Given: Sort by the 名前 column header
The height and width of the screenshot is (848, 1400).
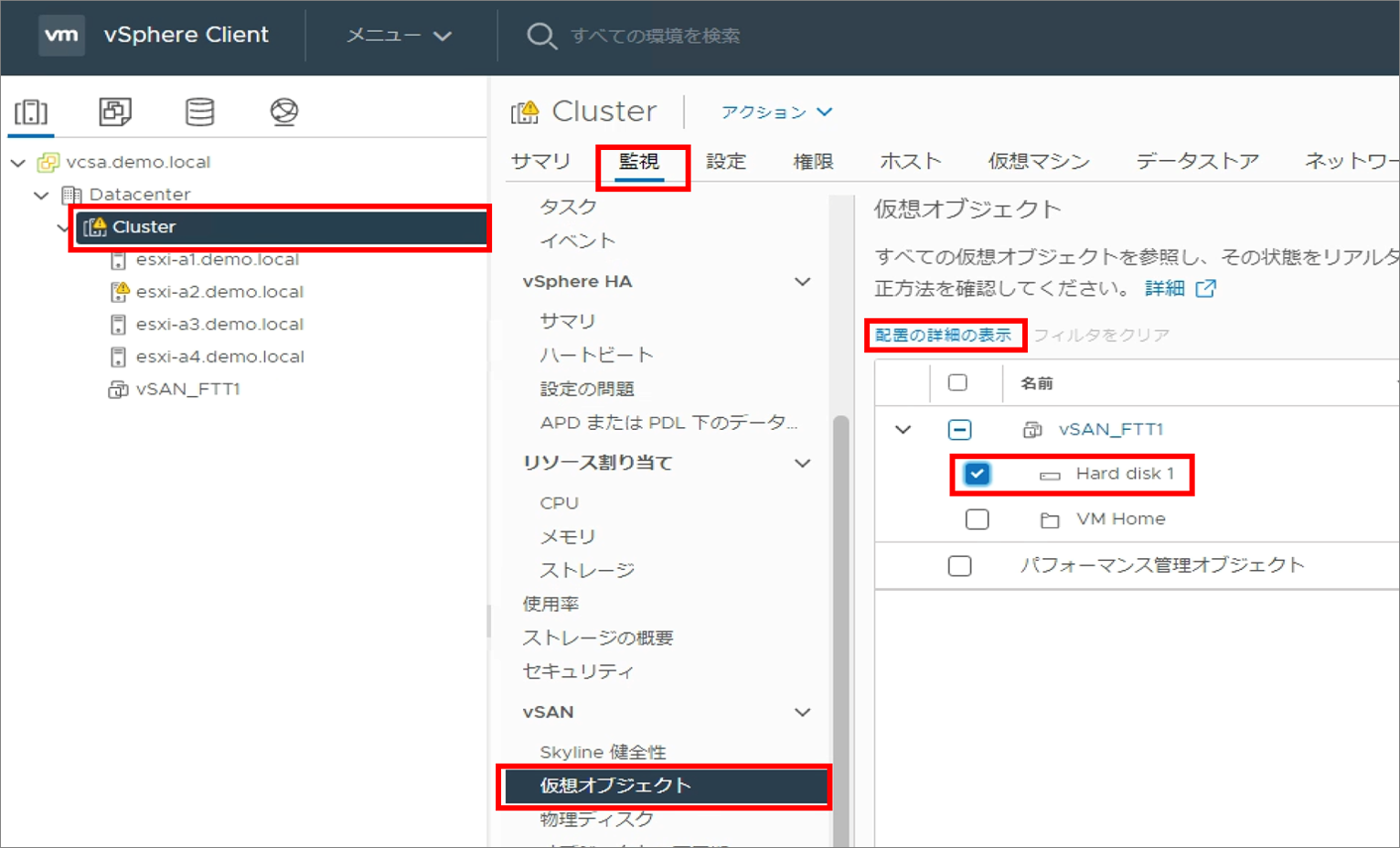Looking at the screenshot, I should (x=1037, y=383).
